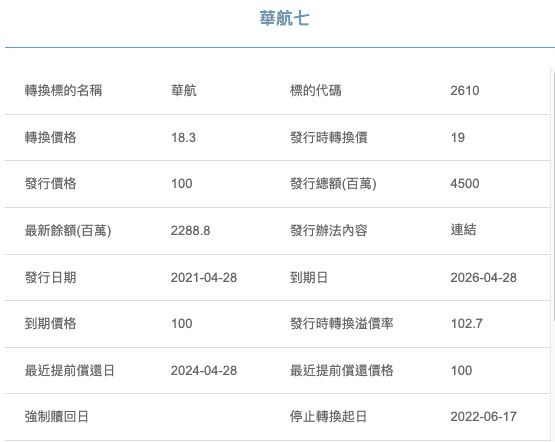
Task: Select the 強制贖回日 label
Action: coord(57,417)
